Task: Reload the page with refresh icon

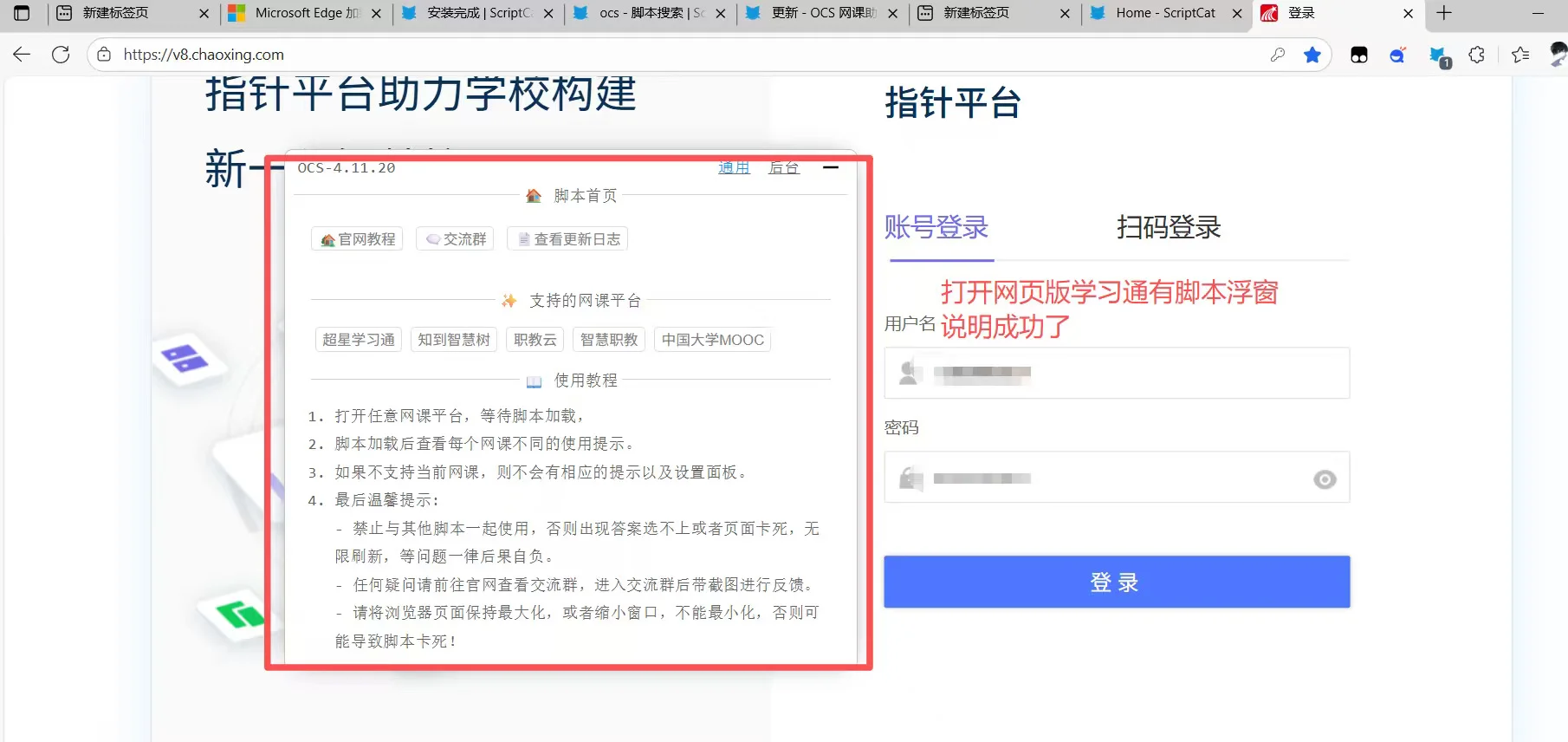Action: click(x=61, y=55)
